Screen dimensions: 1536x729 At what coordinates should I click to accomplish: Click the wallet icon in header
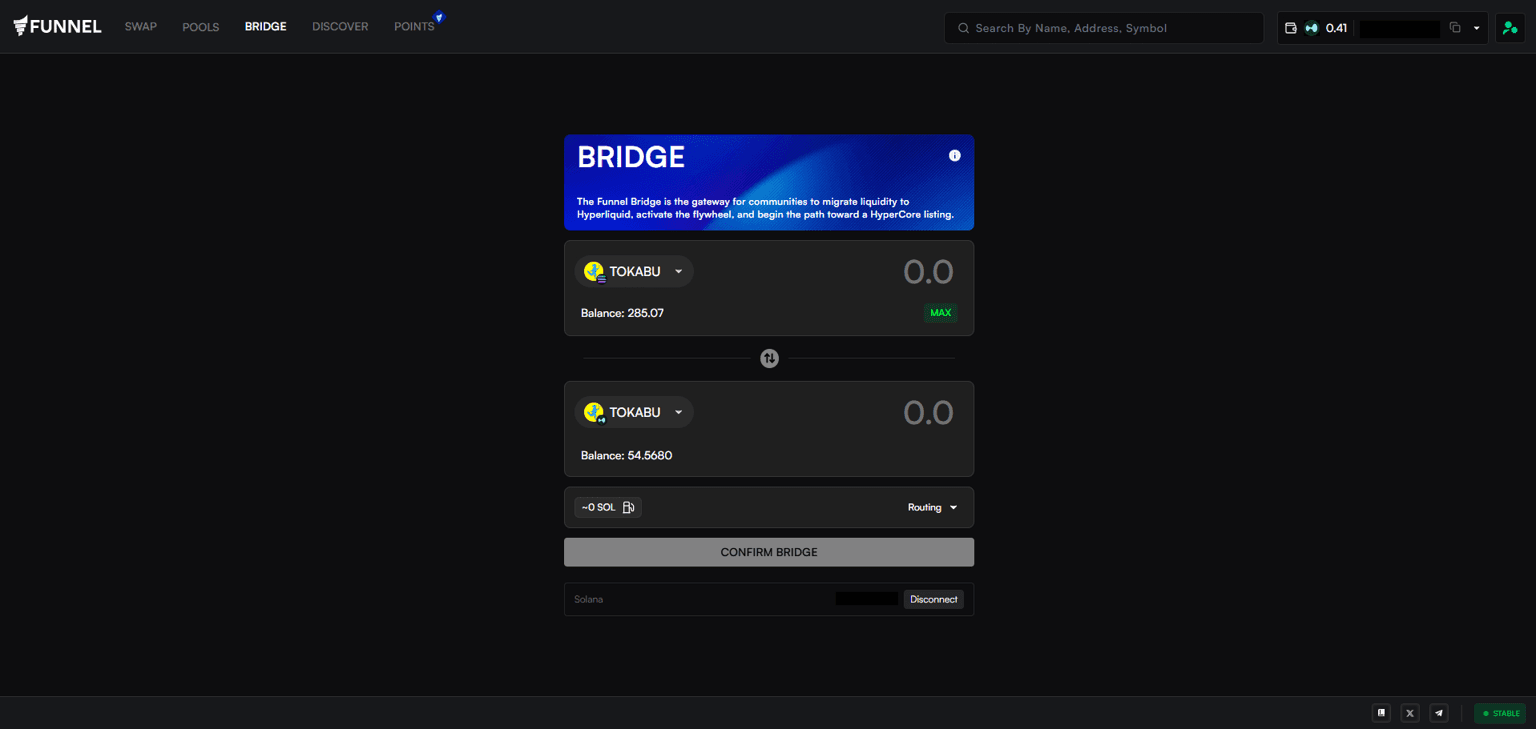point(1291,28)
